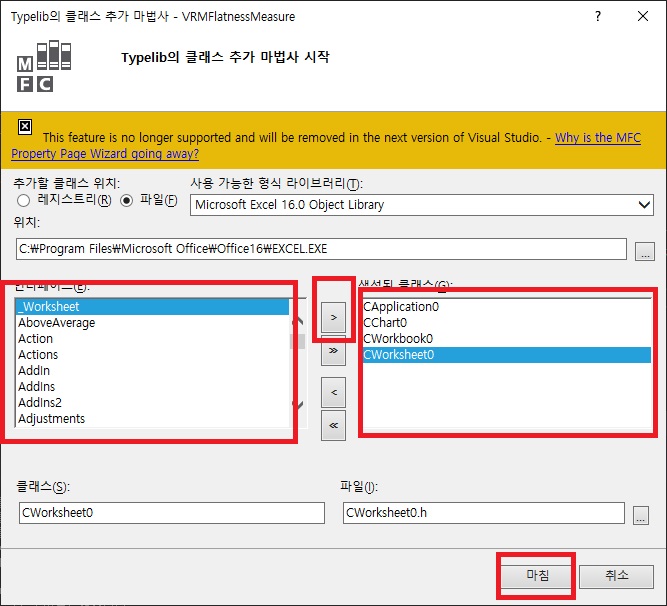This screenshot has height=606, width=667.
Task: Dismiss the yellow warning with the X icon
Action: (25, 127)
